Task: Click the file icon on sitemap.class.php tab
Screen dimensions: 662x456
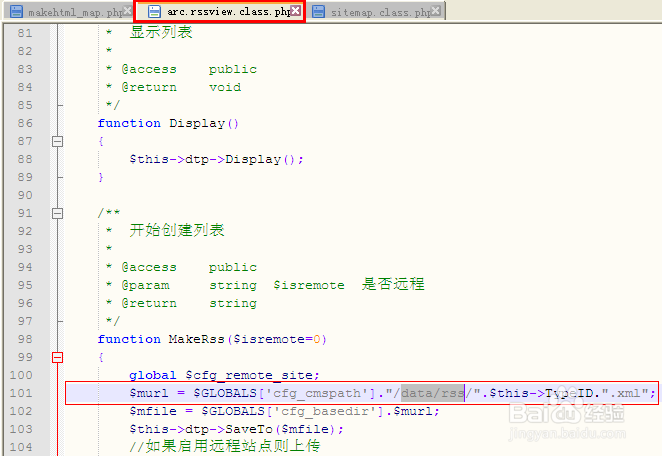Action: tap(318, 12)
